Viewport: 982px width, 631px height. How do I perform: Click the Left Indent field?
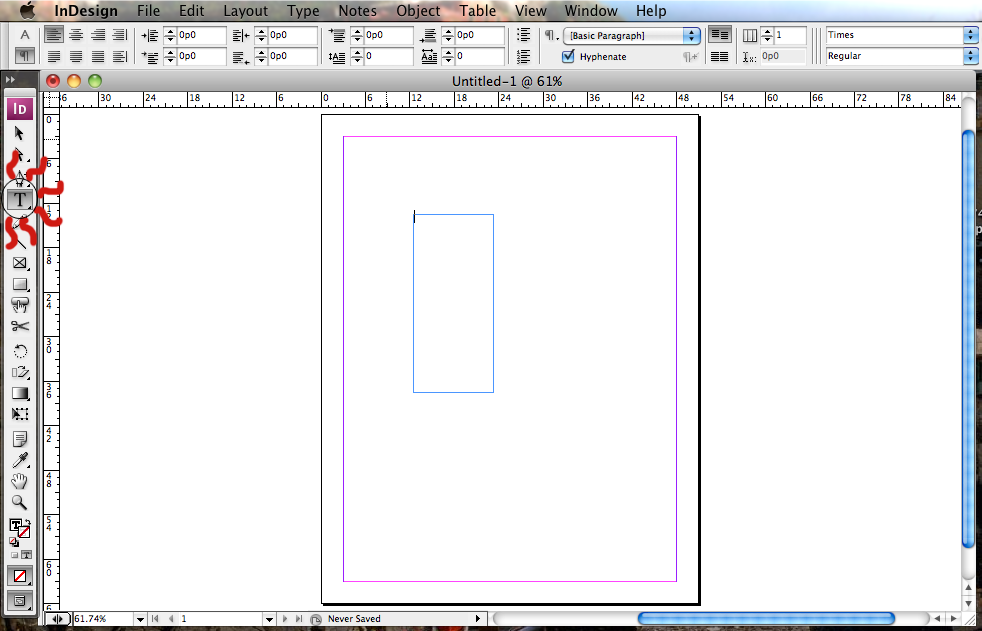tap(202, 35)
